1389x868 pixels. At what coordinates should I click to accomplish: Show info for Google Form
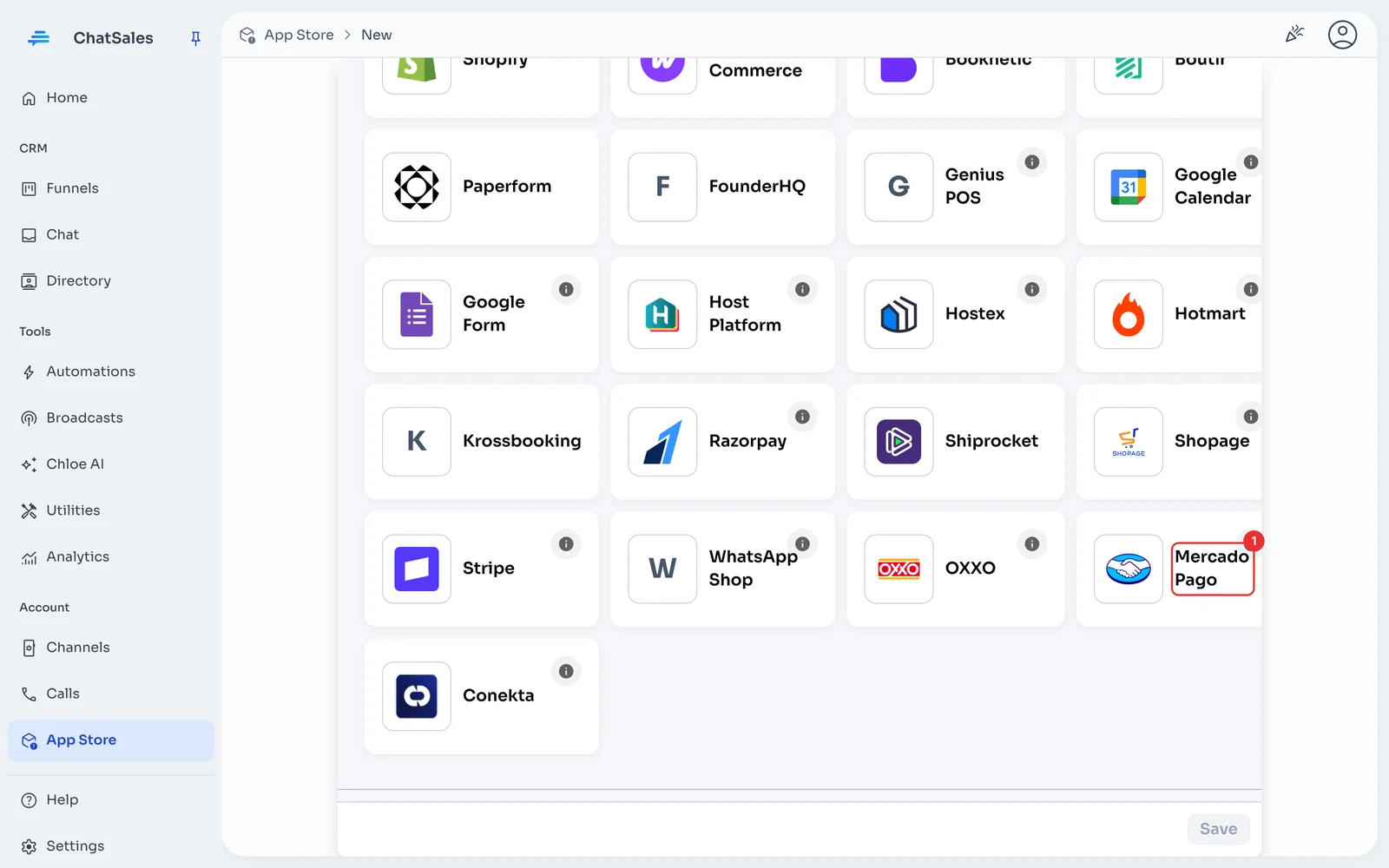pos(566,289)
